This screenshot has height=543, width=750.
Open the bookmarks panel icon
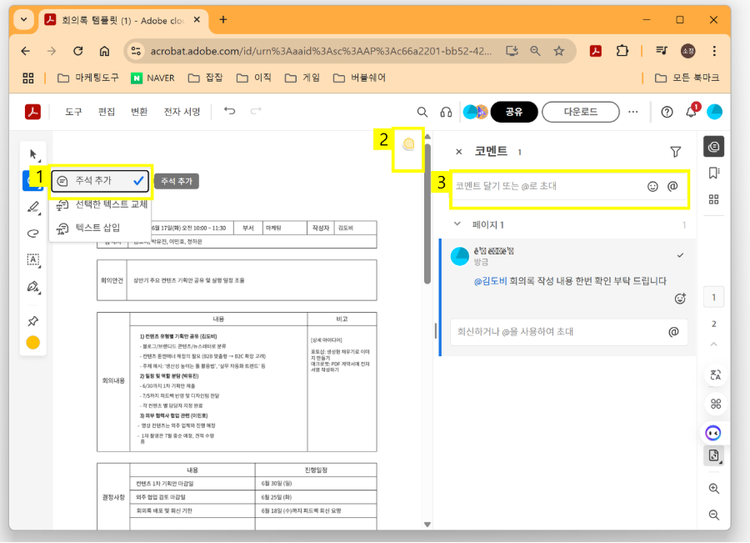pos(714,173)
